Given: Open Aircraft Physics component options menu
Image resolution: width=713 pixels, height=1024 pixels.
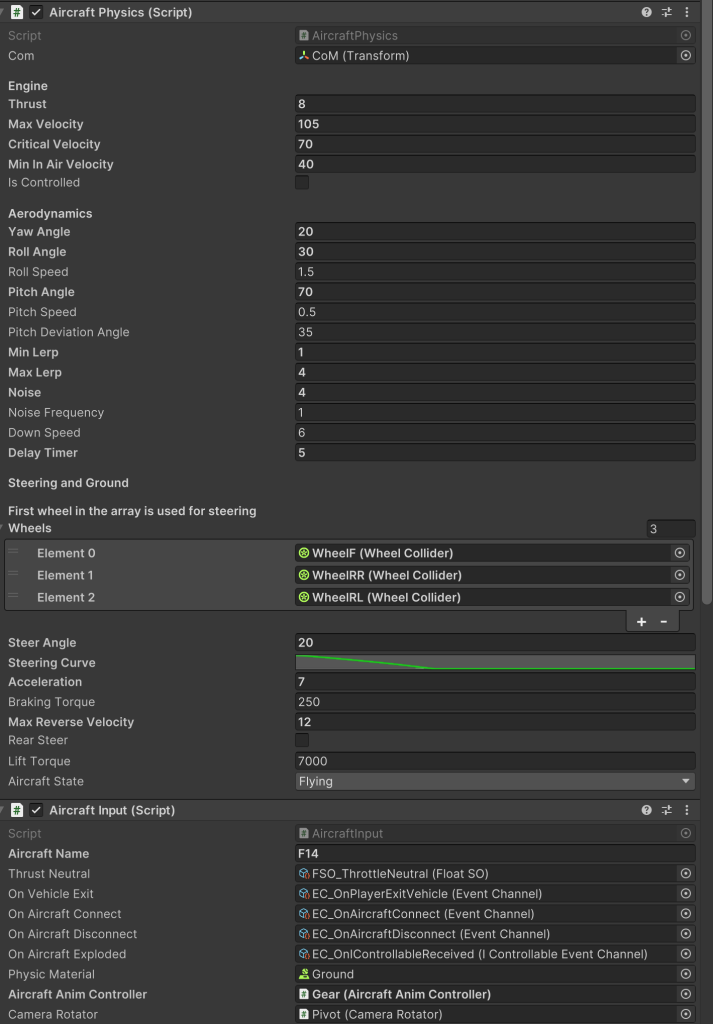Looking at the screenshot, I should (x=687, y=13).
